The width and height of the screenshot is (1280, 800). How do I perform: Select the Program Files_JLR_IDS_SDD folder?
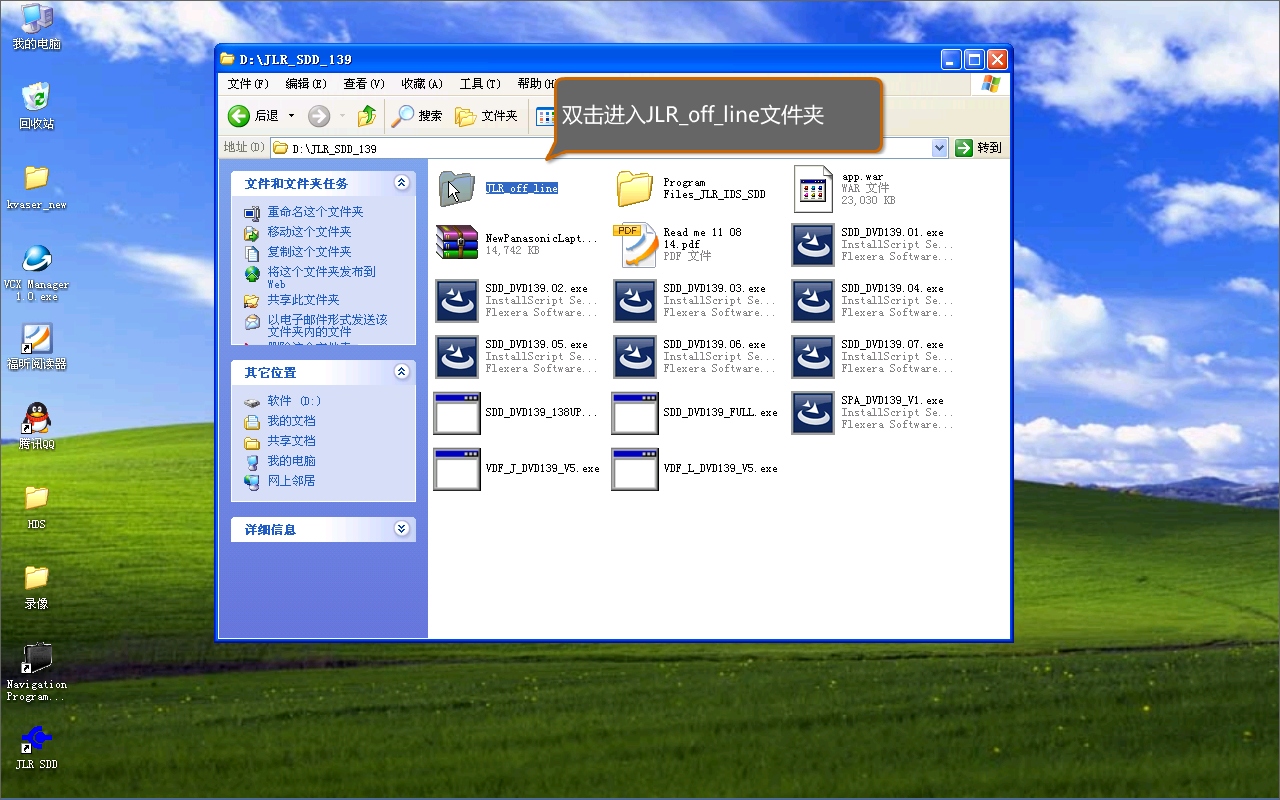(x=634, y=188)
